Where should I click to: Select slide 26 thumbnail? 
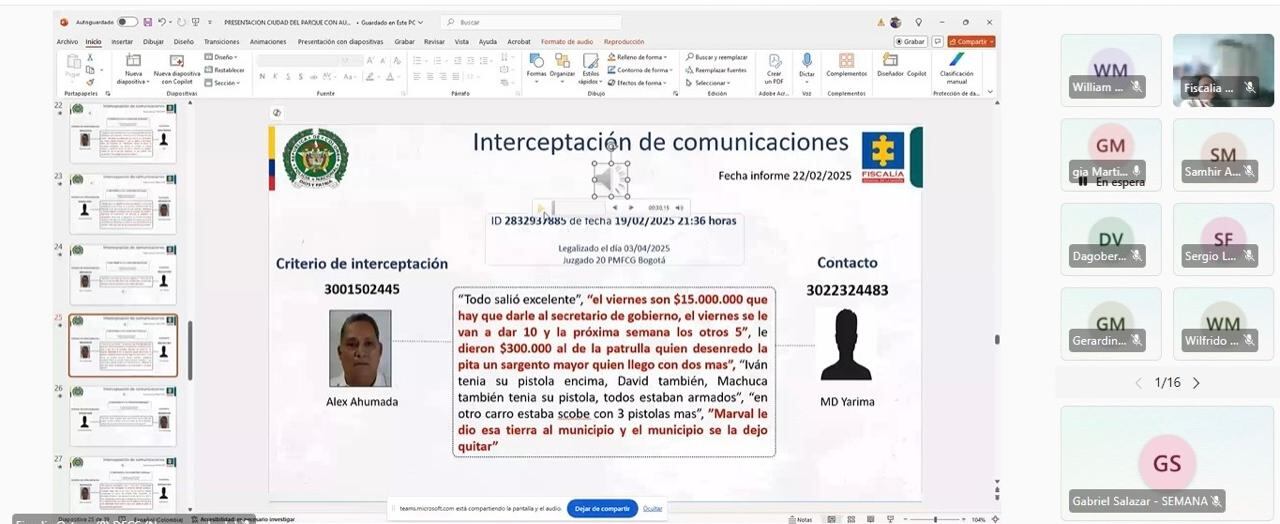point(123,416)
